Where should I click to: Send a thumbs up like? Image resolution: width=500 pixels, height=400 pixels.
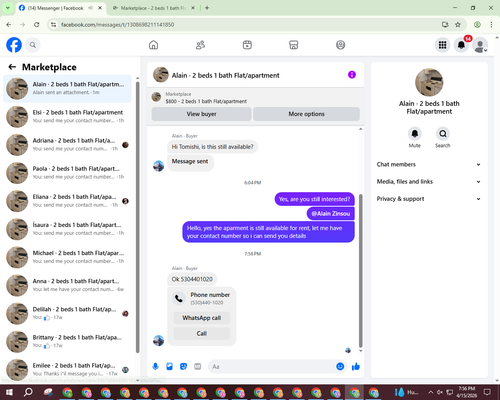tap(356, 367)
